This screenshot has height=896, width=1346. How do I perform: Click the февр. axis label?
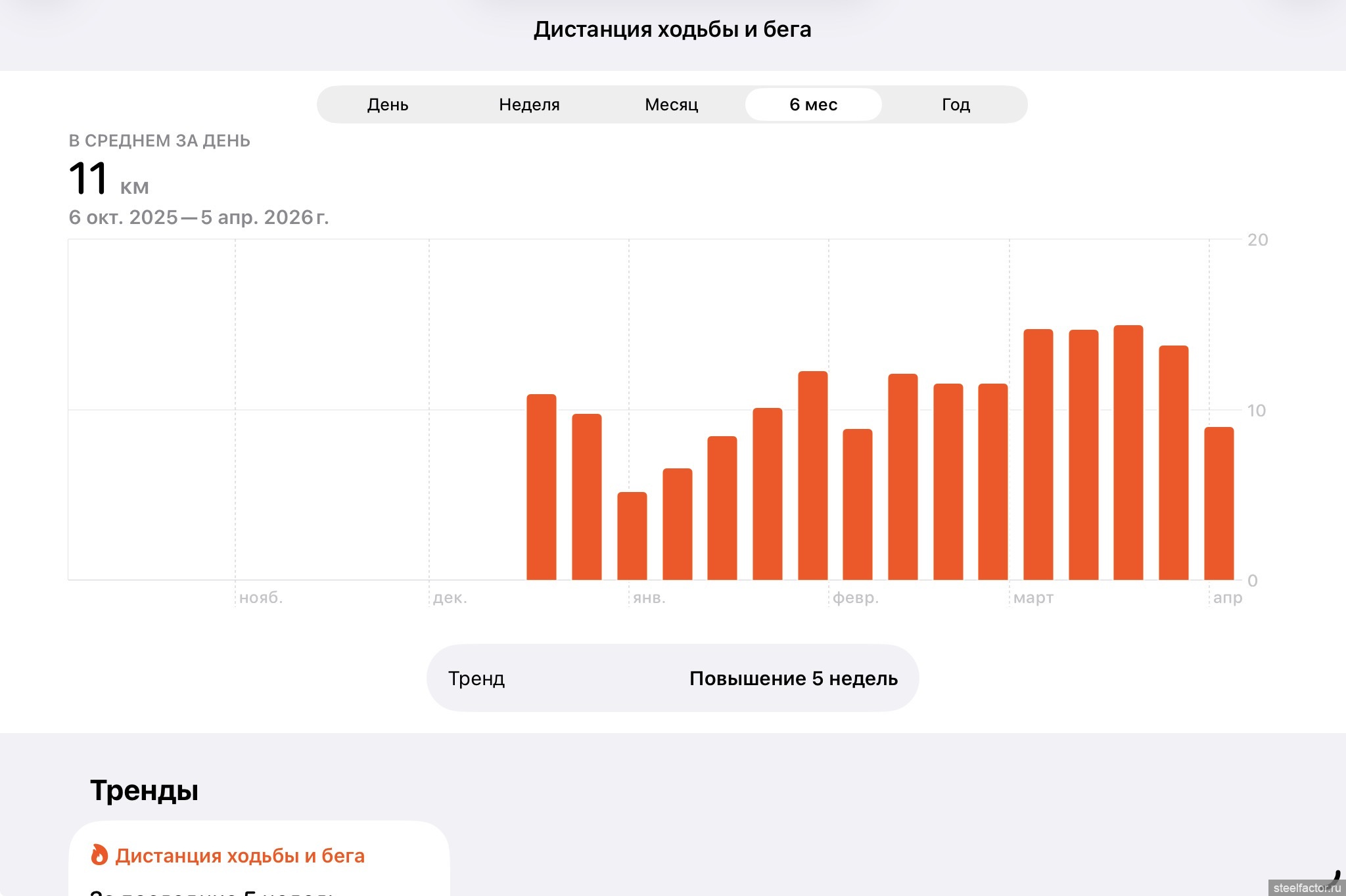pyautogui.click(x=855, y=598)
